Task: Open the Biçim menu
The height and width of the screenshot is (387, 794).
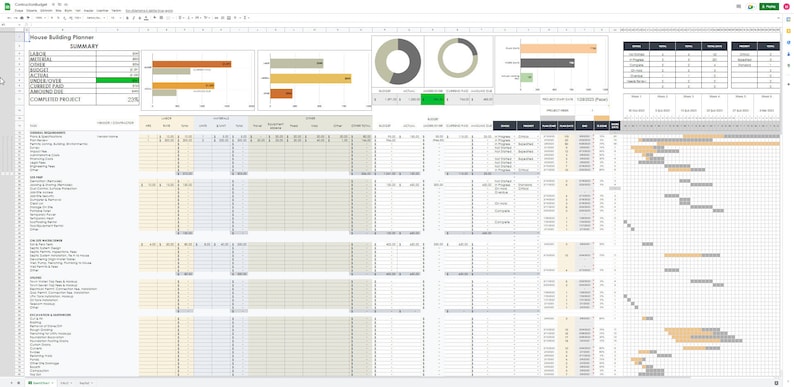Action: click(68, 10)
